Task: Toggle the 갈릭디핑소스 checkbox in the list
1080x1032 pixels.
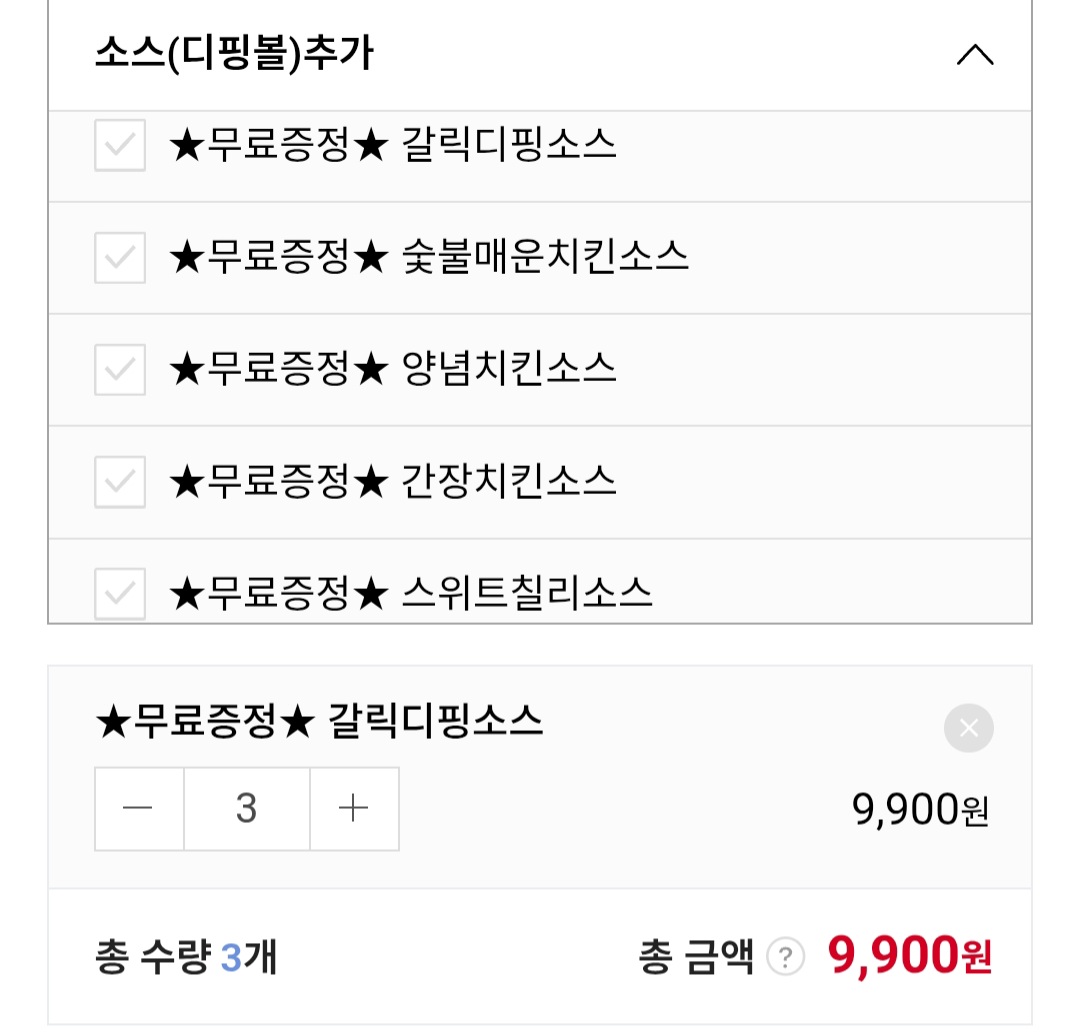Action: point(120,146)
